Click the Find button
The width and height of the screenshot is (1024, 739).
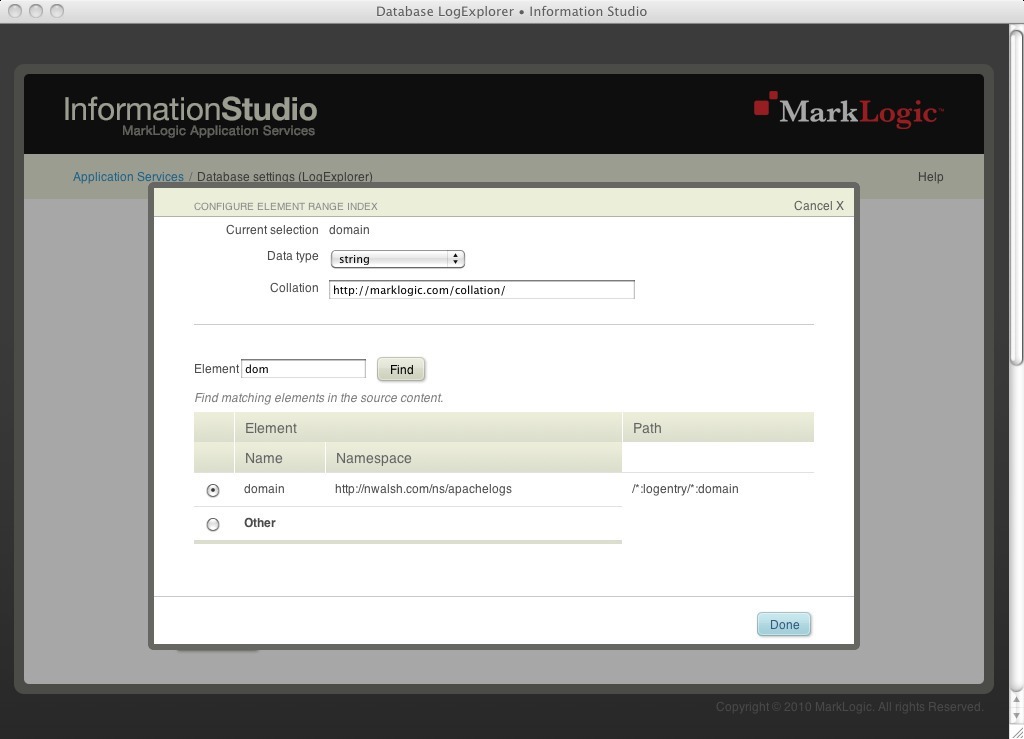click(x=401, y=370)
